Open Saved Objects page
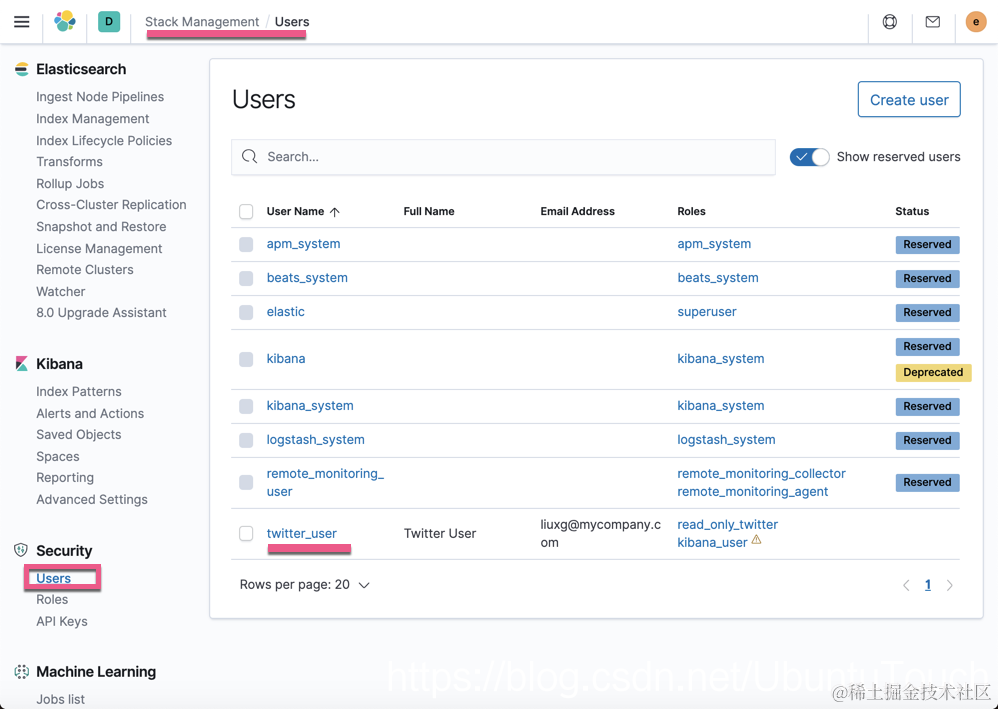 click(78, 435)
